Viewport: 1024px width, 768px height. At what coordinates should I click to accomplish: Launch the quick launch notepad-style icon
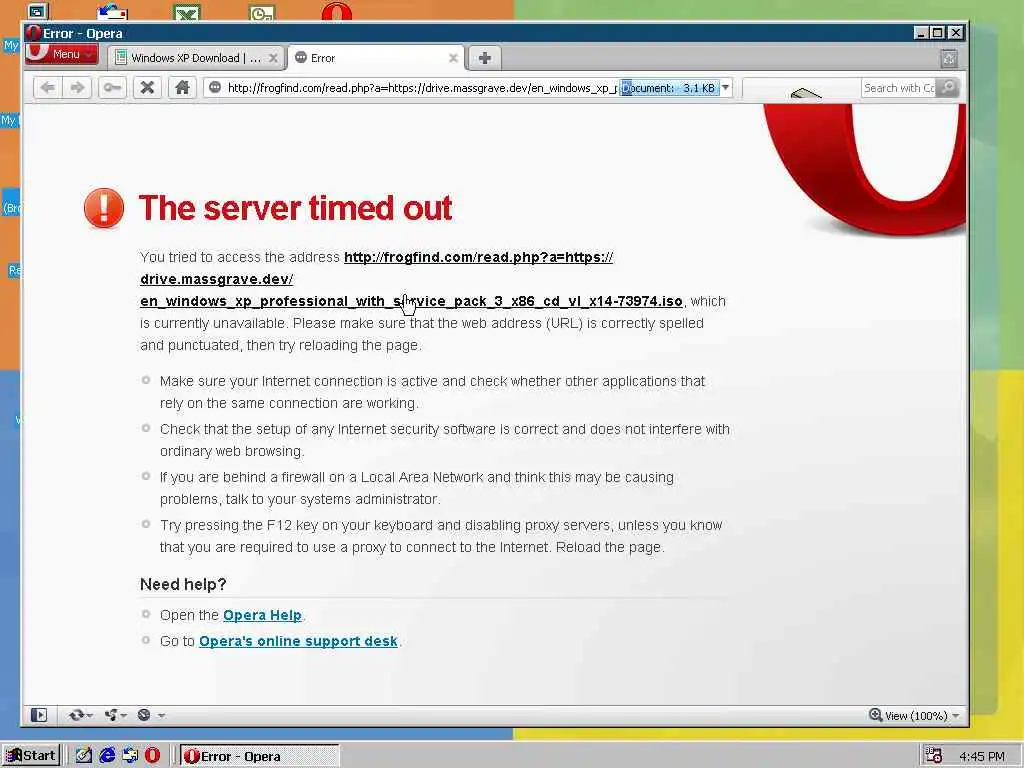tap(84, 756)
